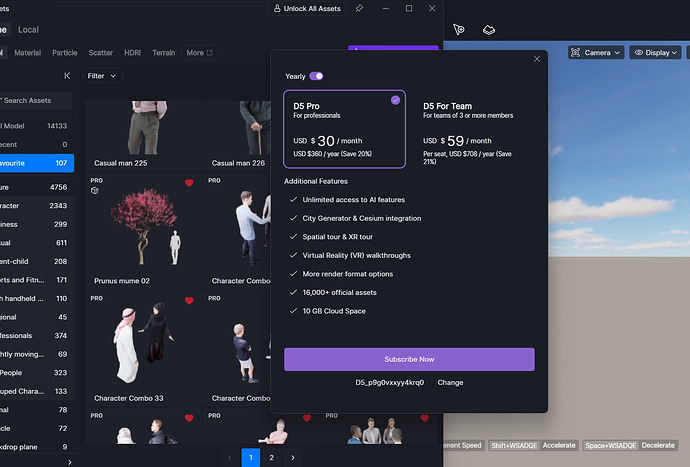Select the Sports and Fitness subcategory 171
The image size is (690, 467).
coord(37,279)
